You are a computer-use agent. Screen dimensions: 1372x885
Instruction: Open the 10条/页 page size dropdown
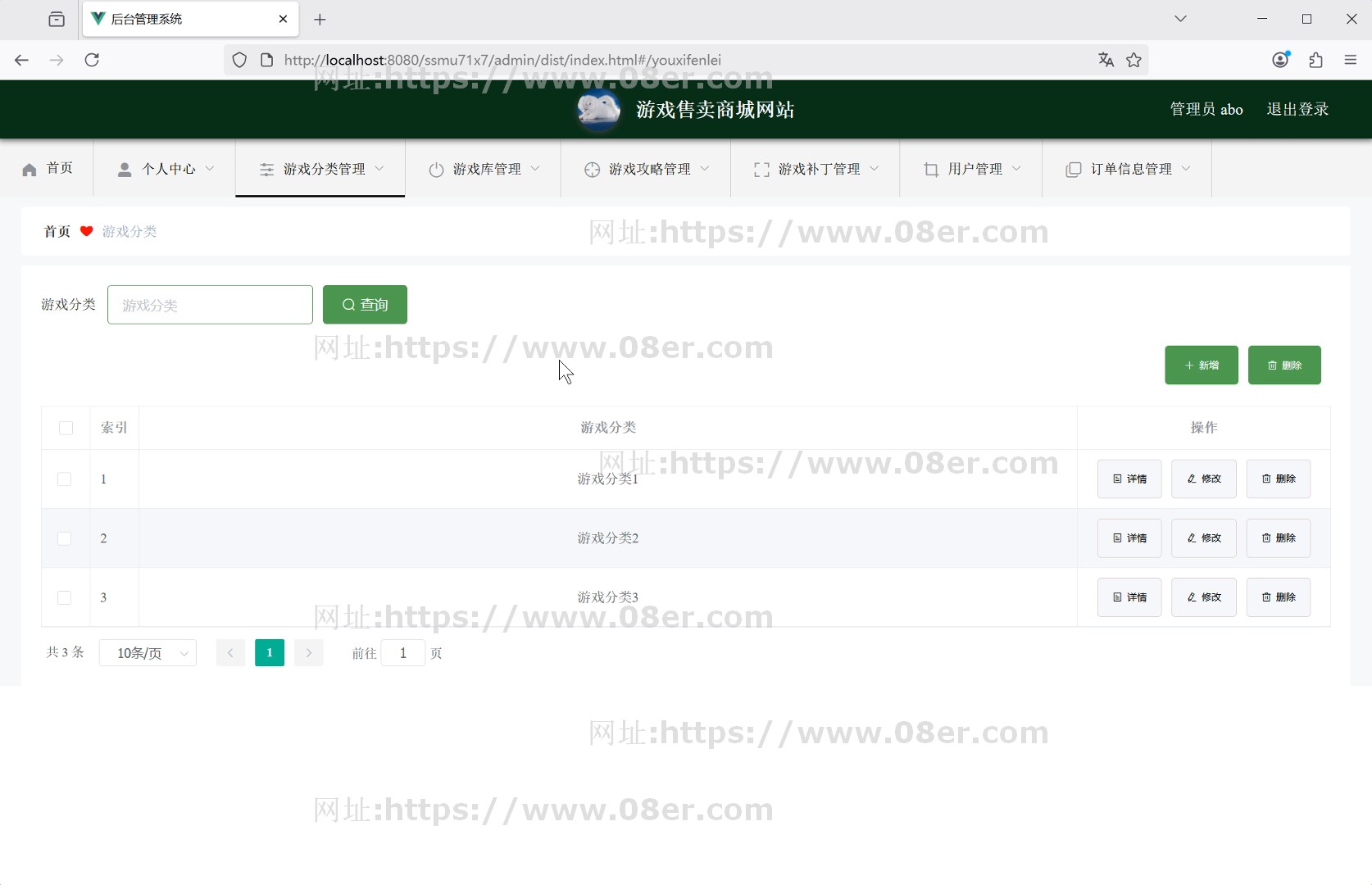[148, 653]
